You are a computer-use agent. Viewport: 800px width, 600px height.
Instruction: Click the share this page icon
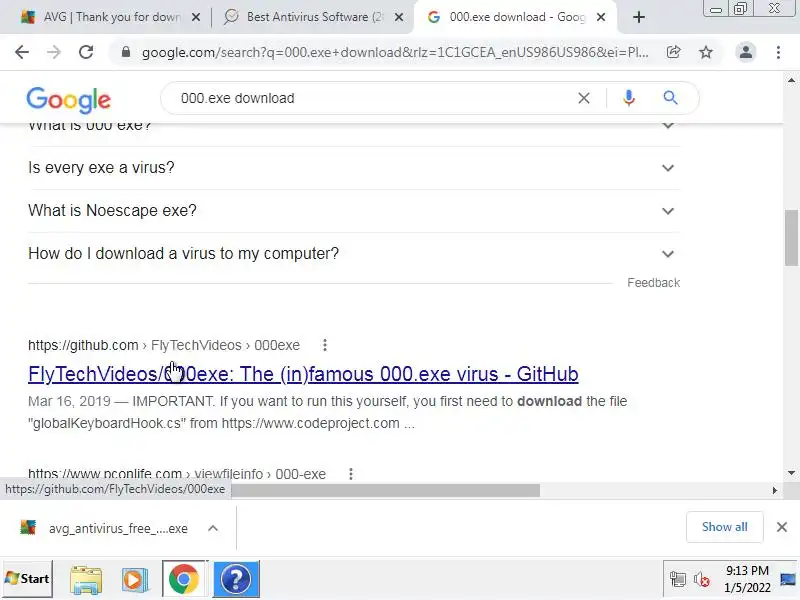(673, 52)
